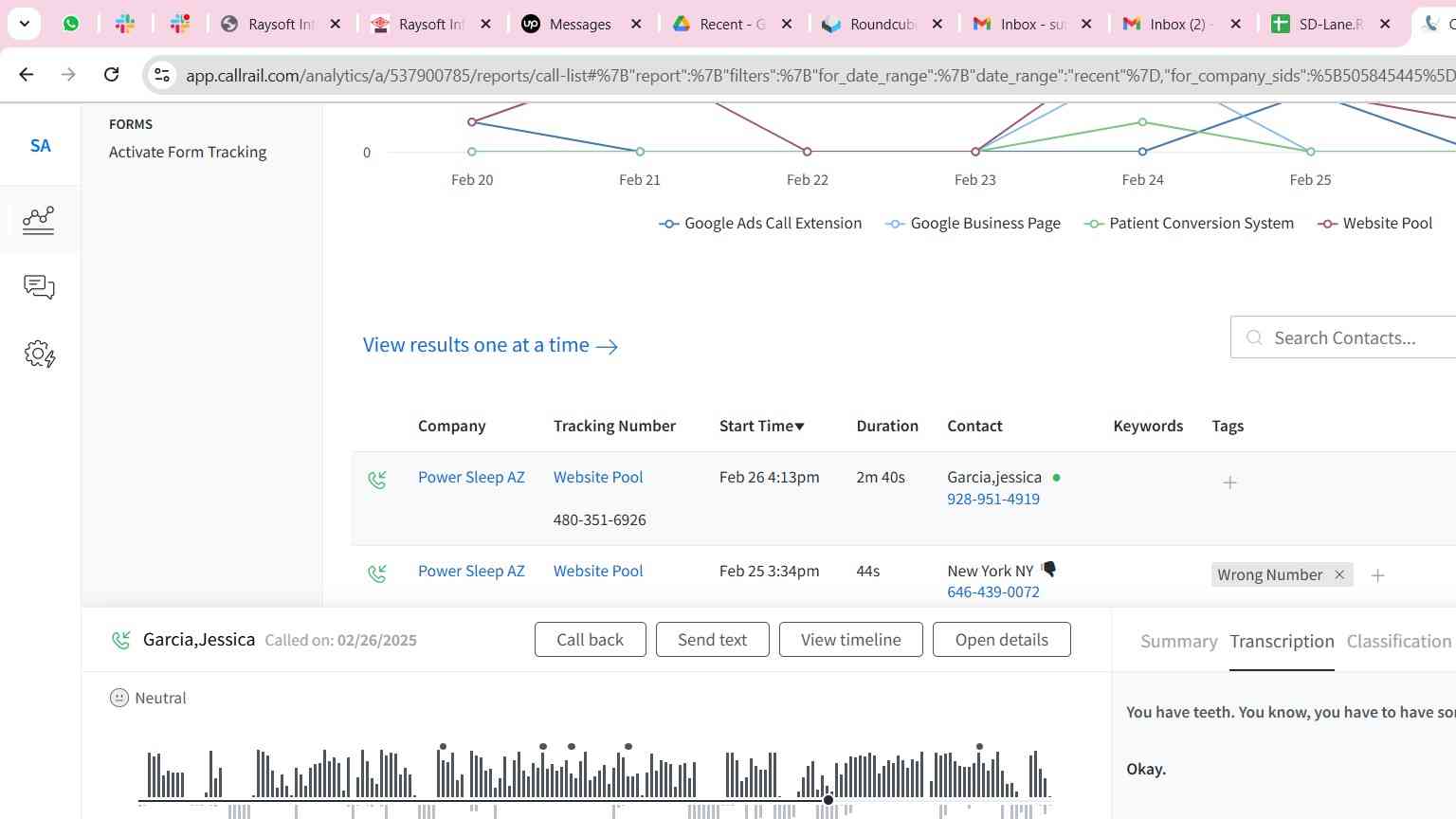Go back using the browser back arrow

click(27, 74)
